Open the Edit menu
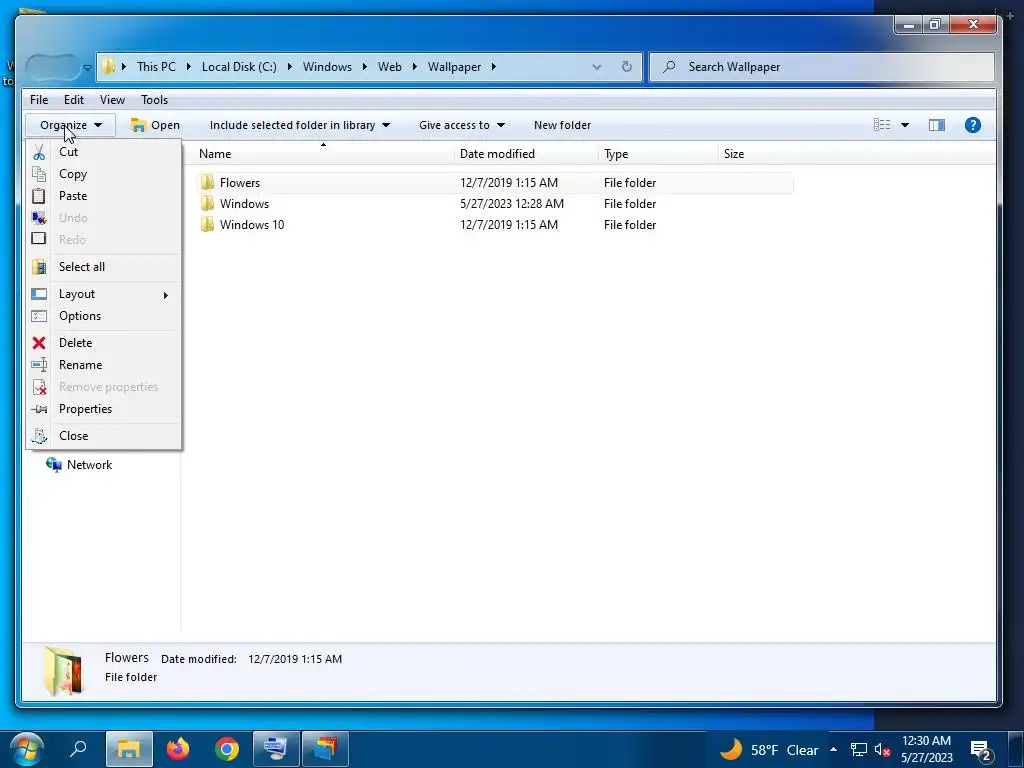Image resolution: width=1024 pixels, height=768 pixels. pos(74,100)
